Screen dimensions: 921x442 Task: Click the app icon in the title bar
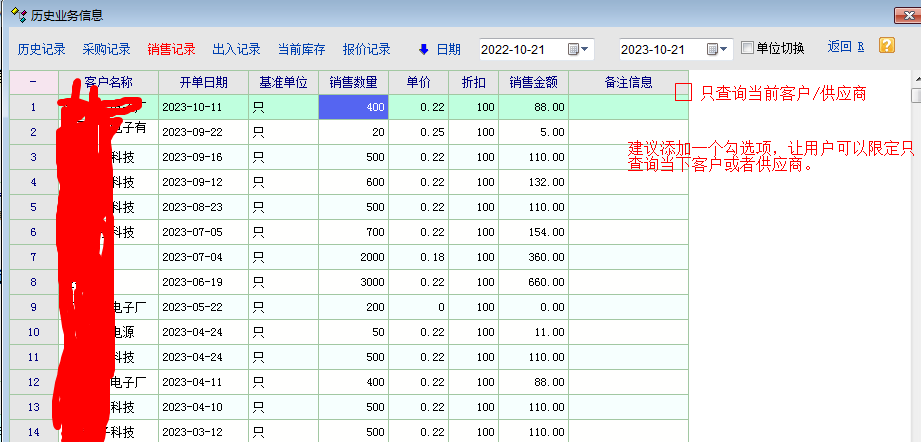[17, 15]
